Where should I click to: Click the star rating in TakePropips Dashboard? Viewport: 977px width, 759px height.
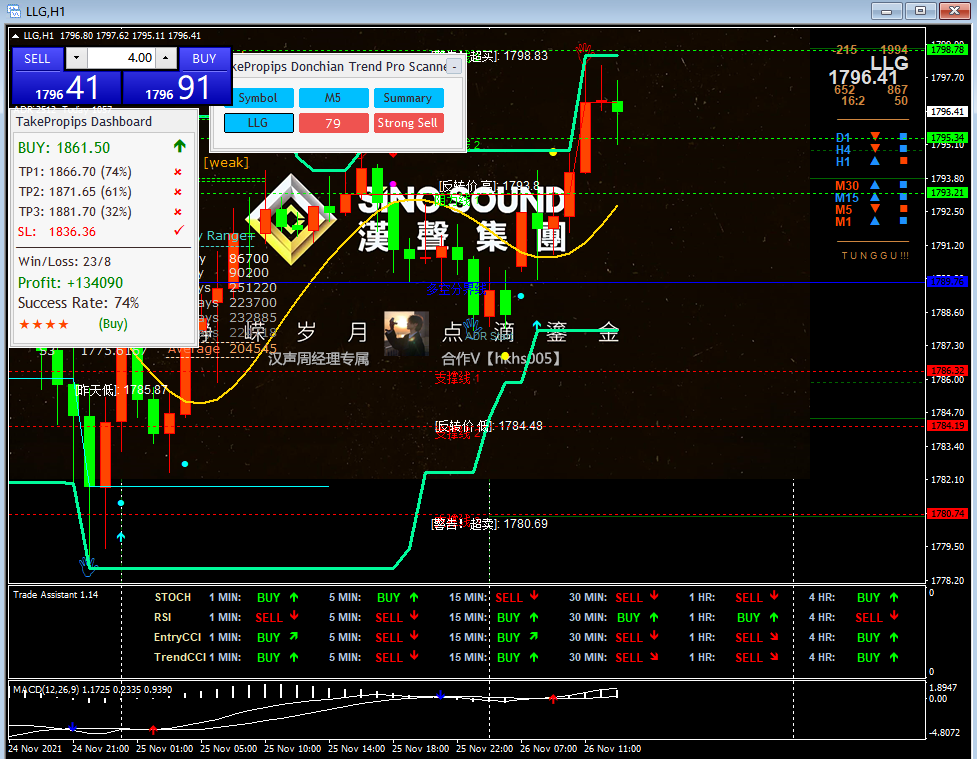coord(44,325)
